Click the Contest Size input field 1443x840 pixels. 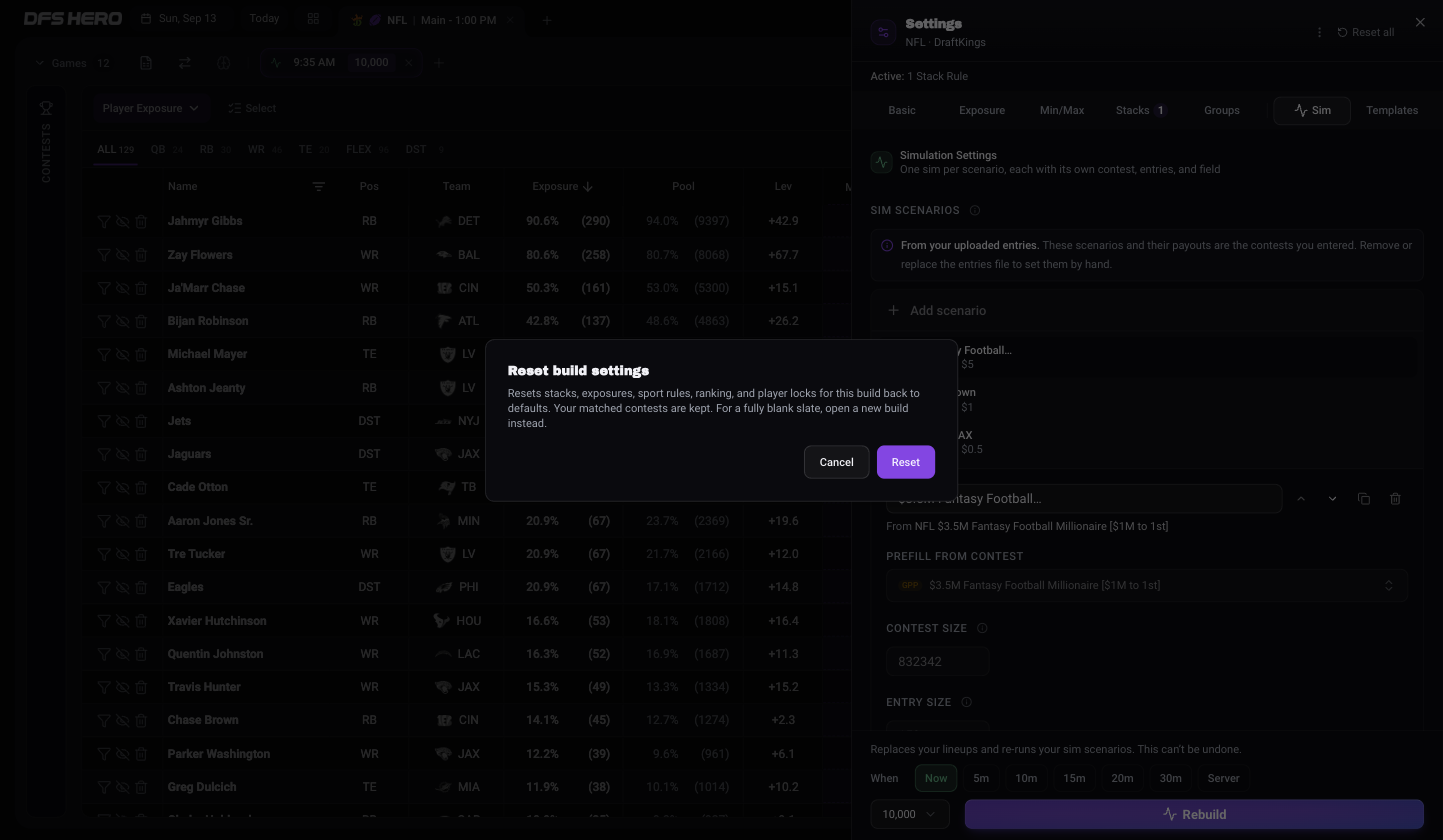937,661
